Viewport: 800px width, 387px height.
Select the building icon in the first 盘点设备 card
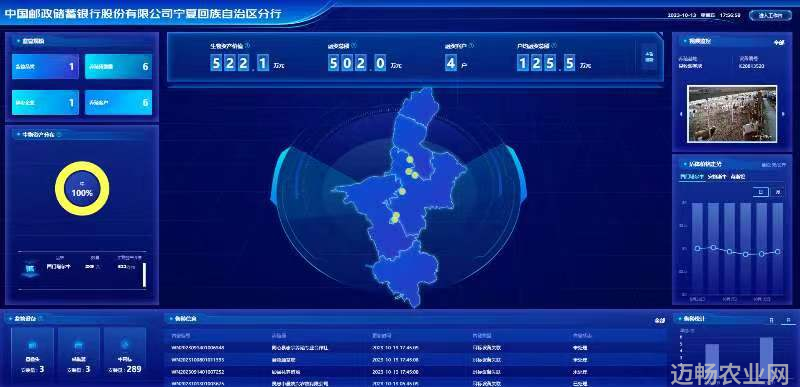[x=32, y=344]
